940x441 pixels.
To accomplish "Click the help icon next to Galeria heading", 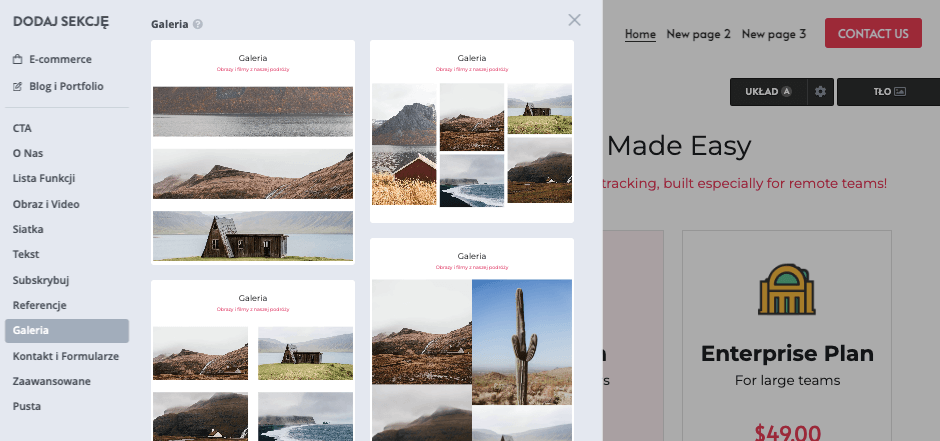I will coord(198,24).
